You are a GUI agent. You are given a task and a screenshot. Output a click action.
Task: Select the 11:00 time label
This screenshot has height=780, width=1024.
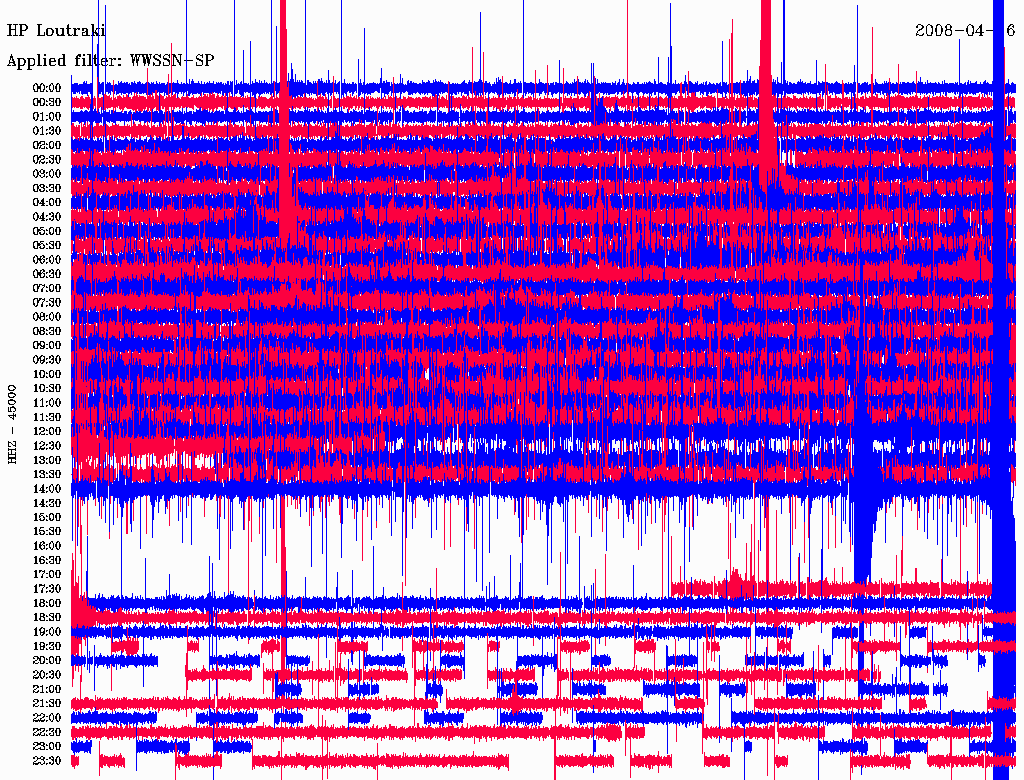pyautogui.click(x=47, y=403)
